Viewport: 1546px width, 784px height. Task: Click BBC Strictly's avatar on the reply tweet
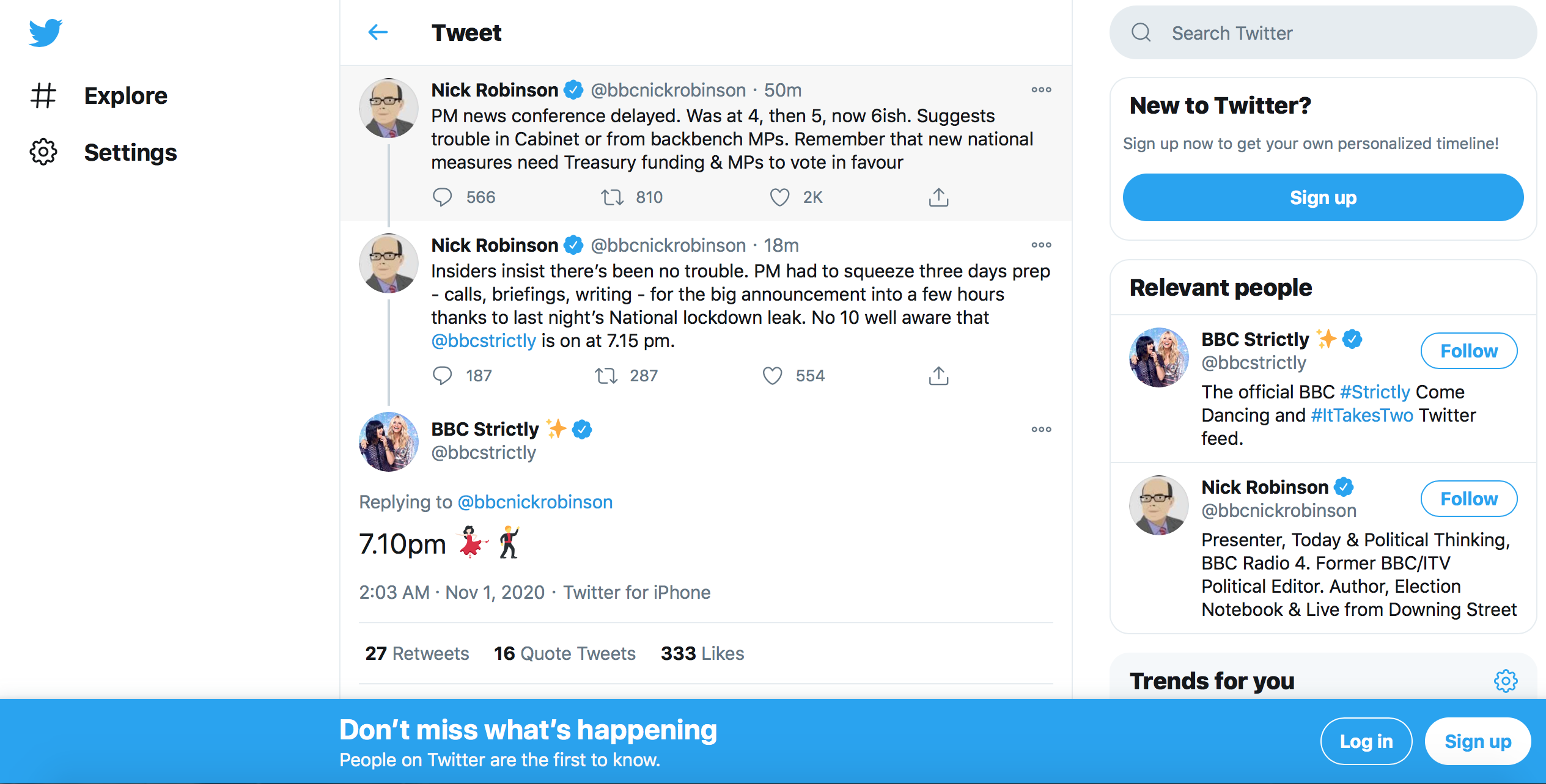(x=389, y=442)
